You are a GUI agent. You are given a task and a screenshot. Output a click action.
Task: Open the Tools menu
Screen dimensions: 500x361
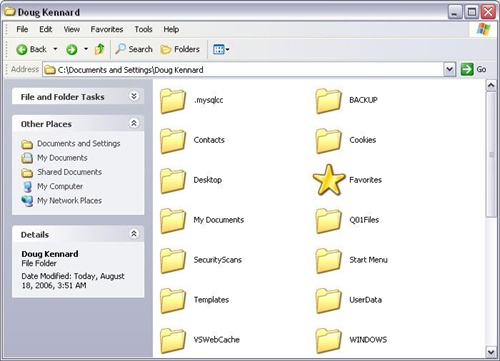[x=143, y=29]
